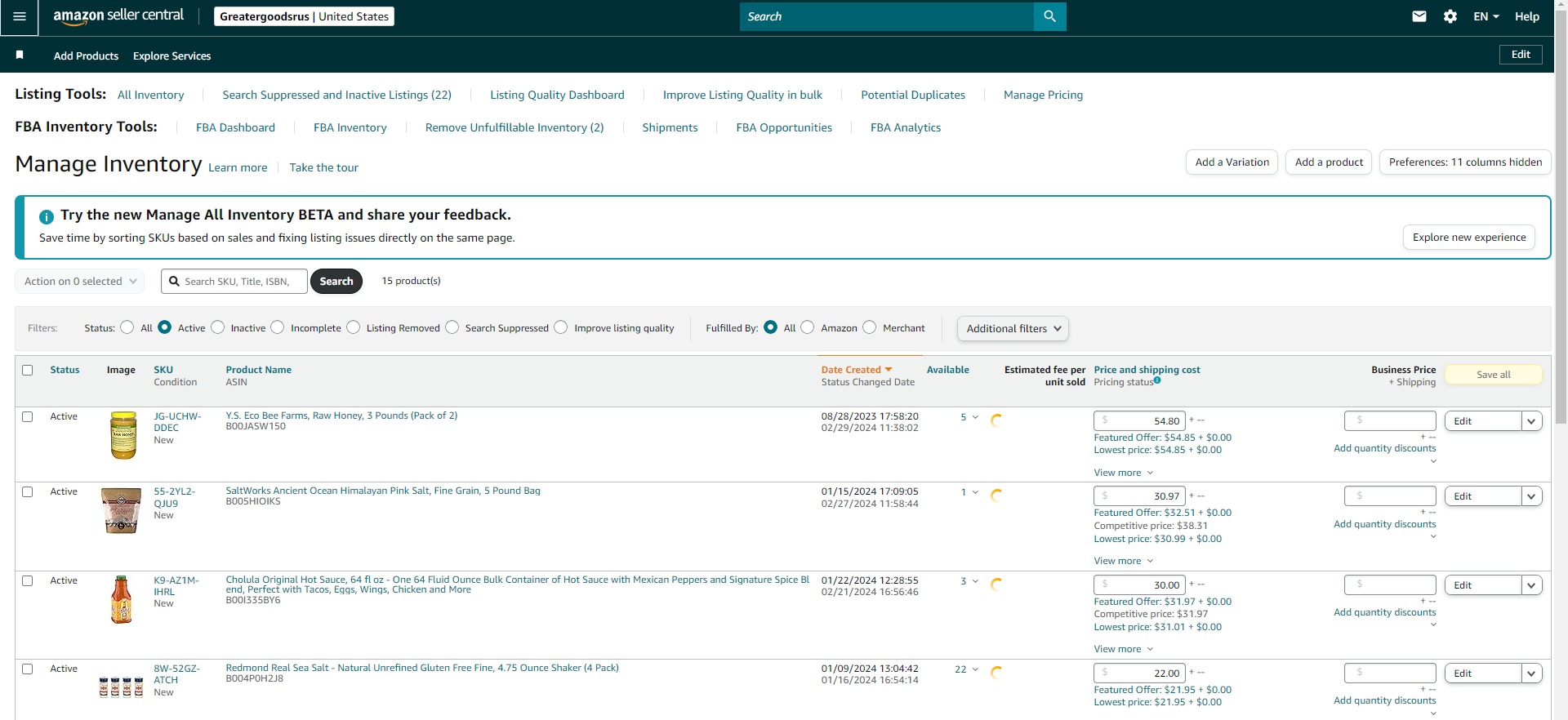Click the bookmark flag icon
The width and height of the screenshot is (1568, 720).
[x=20, y=55]
